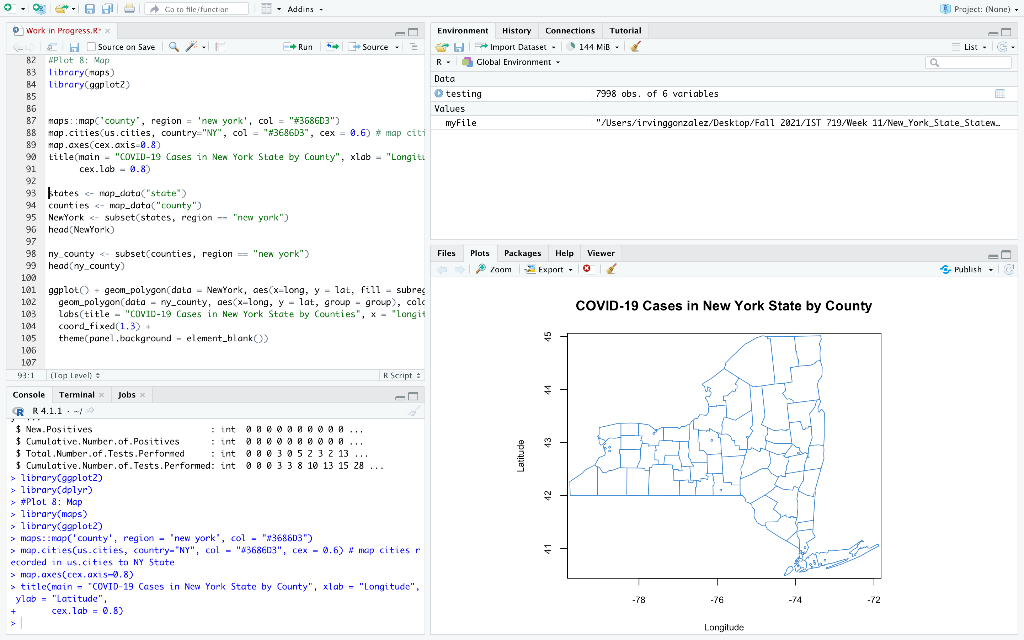The height and width of the screenshot is (640, 1024).
Task: Clear the environment with the broom icon
Action: [x=636, y=46]
